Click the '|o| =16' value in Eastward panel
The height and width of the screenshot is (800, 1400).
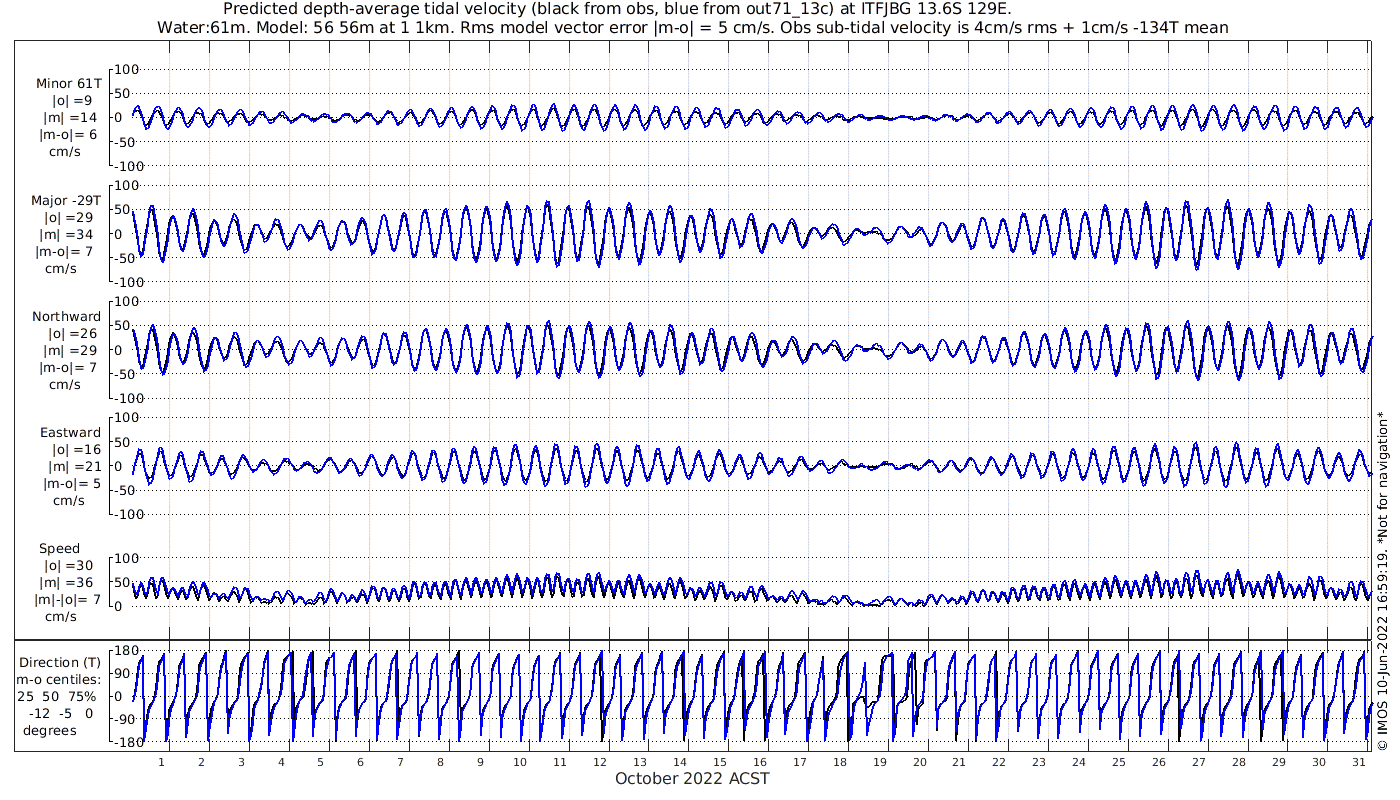click(76, 449)
